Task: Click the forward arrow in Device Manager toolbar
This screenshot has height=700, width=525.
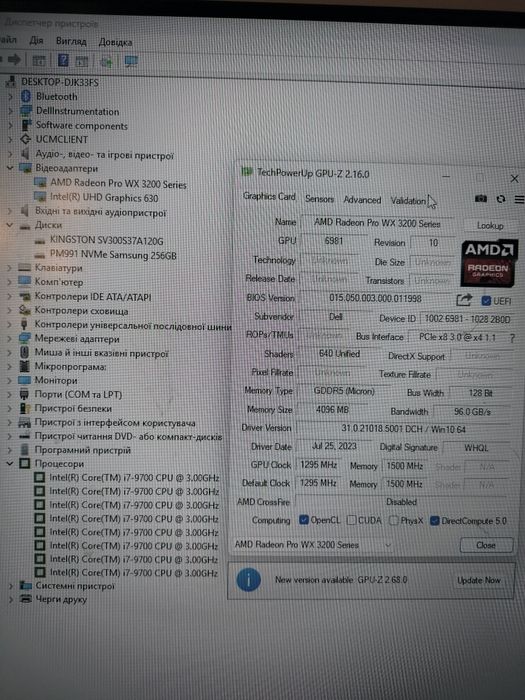Action: (14, 59)
